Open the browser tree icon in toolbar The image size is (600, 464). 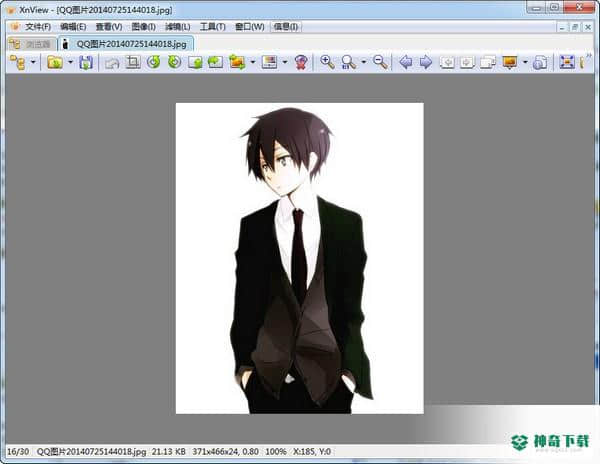pyautogui.click(x=18, y=62)
